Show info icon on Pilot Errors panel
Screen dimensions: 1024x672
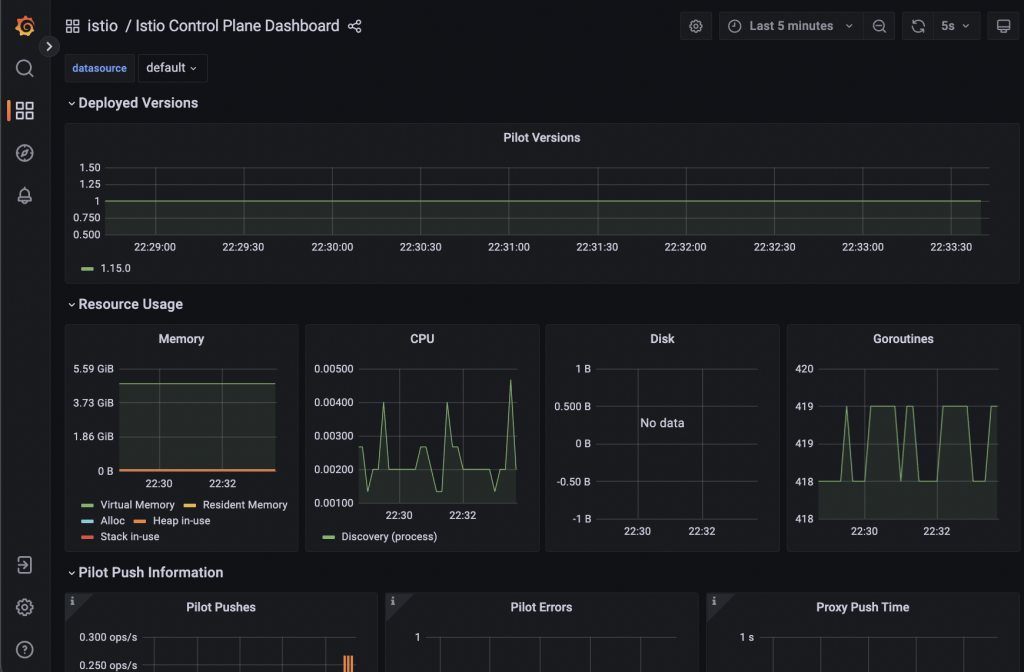pyautogui.click(x=392, y=601)
